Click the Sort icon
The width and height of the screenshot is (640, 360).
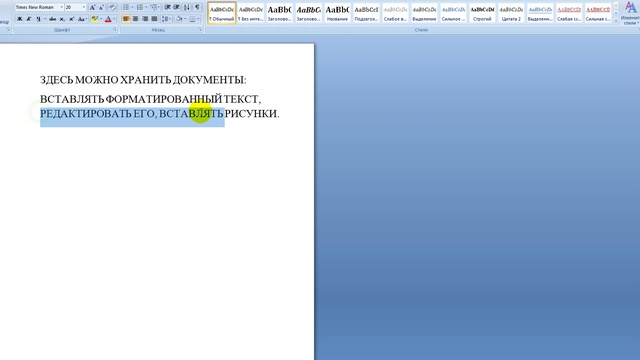click(187, 7)
